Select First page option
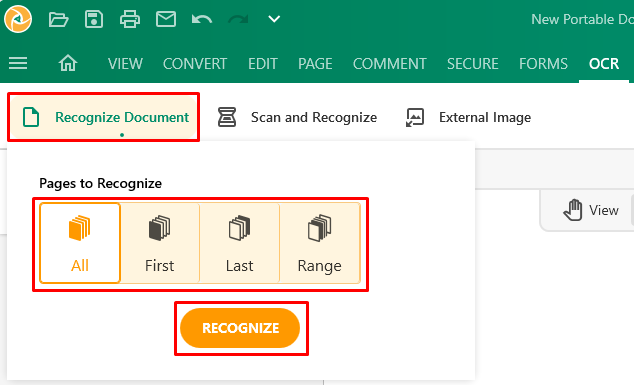This screenshot has height=385, width=634. [x=160, y=243]
